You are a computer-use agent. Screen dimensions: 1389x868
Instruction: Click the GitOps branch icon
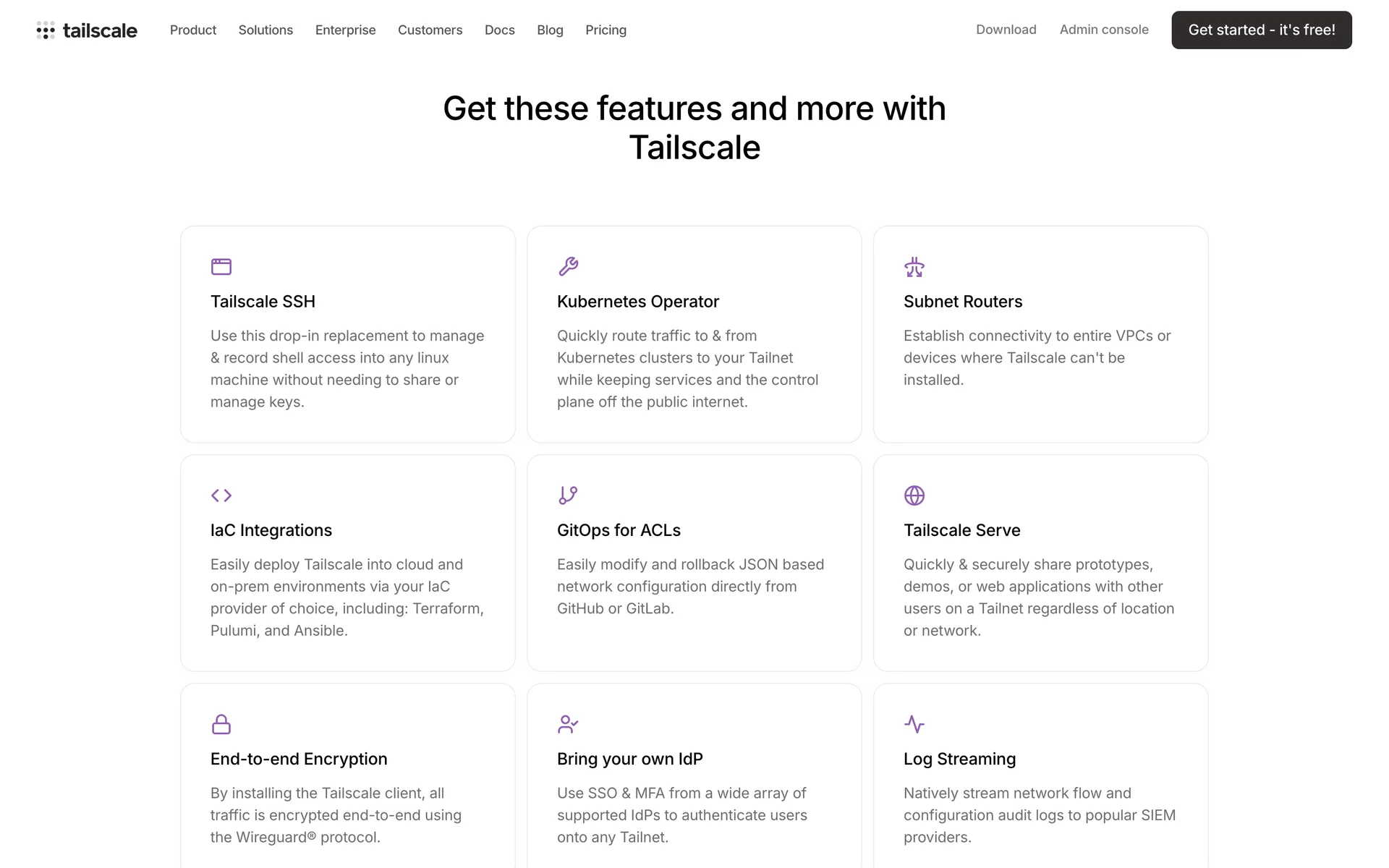coord(568,495)
